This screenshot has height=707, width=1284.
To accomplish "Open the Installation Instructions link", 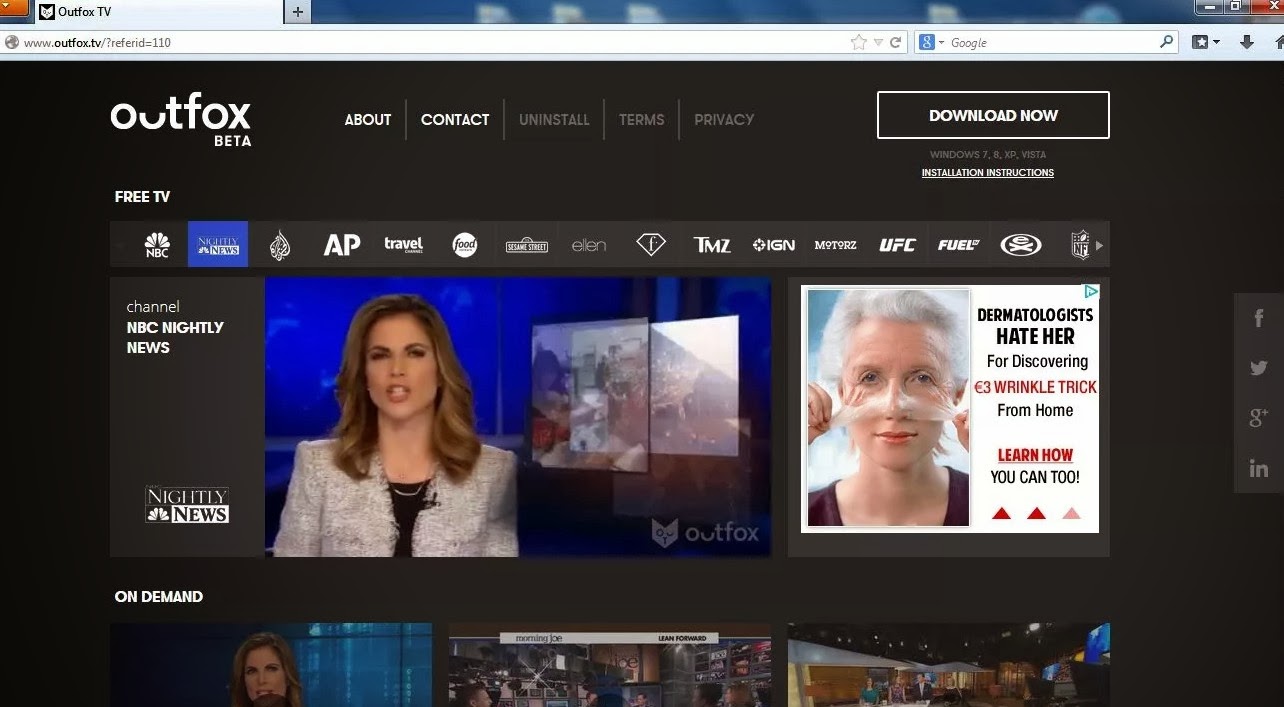I will 988,173.
